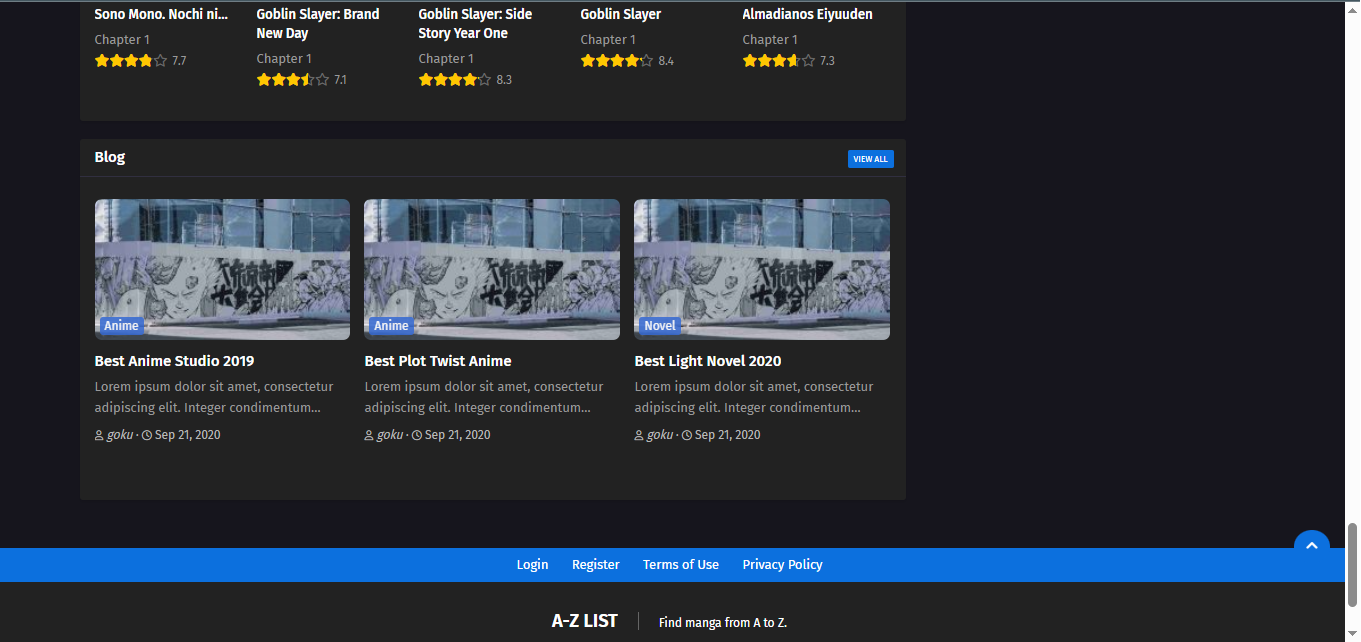Image resolution: width=1361 pixels, height=642 pixels.
Task: Click the star rating showing 8.3
Action: (455, 80)
